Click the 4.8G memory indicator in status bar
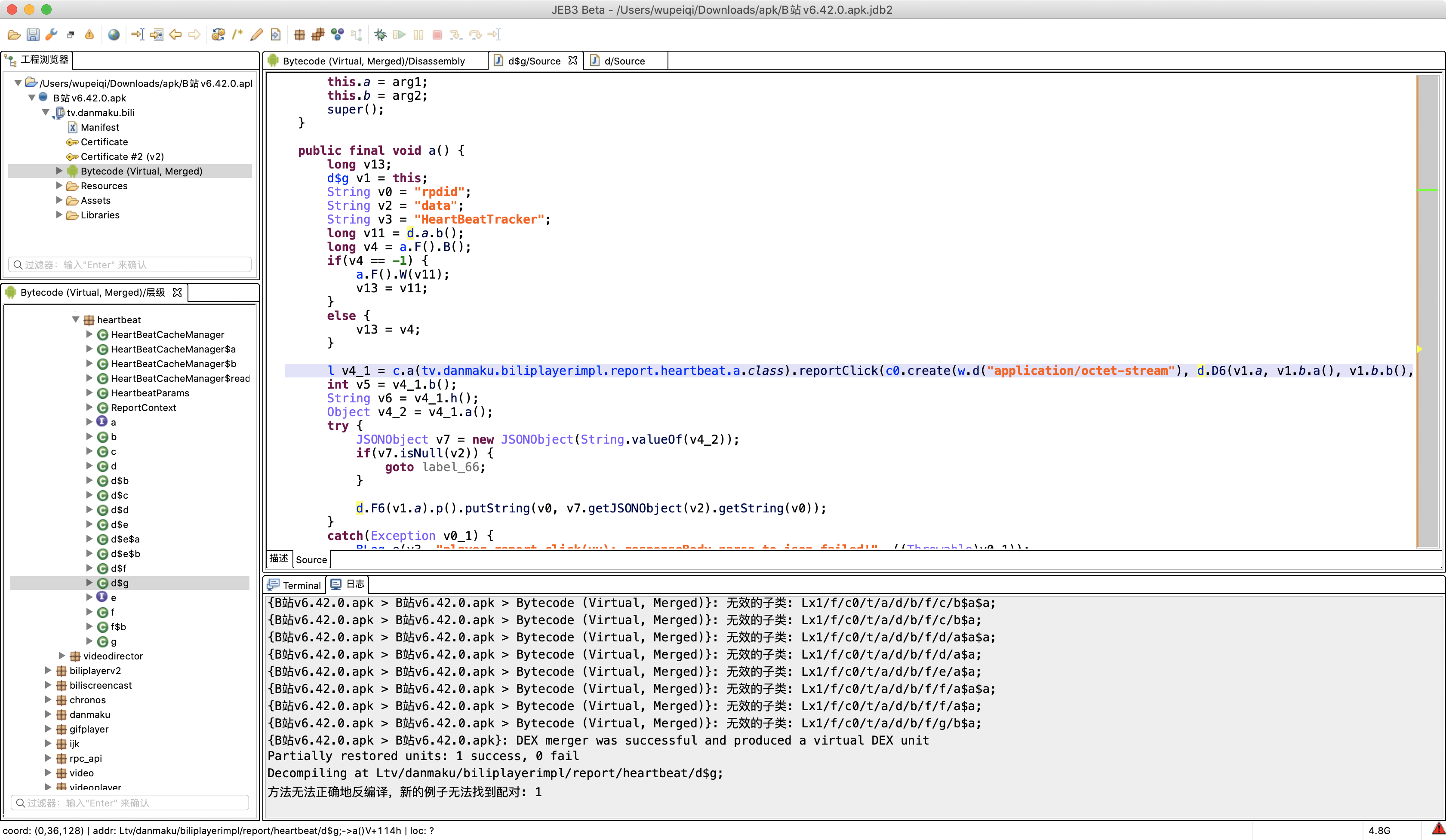 [x=1379, y=830]
